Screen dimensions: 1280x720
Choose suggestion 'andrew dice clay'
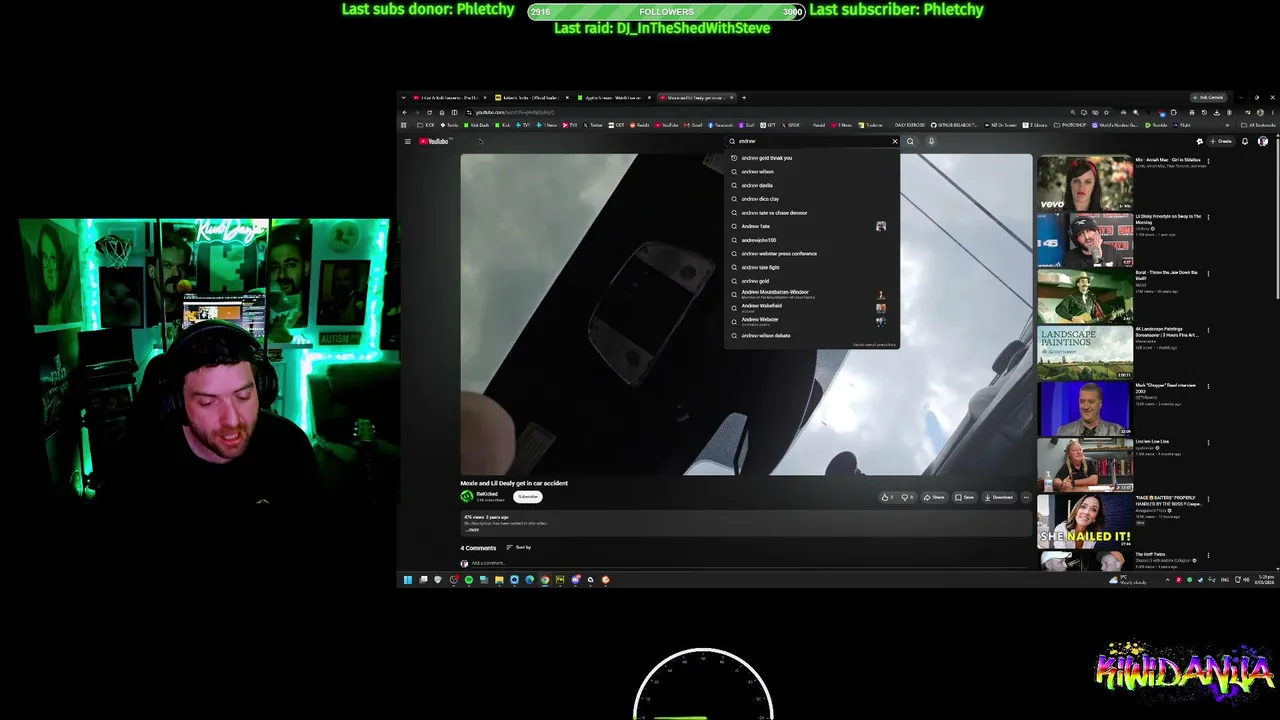[811, 199]
